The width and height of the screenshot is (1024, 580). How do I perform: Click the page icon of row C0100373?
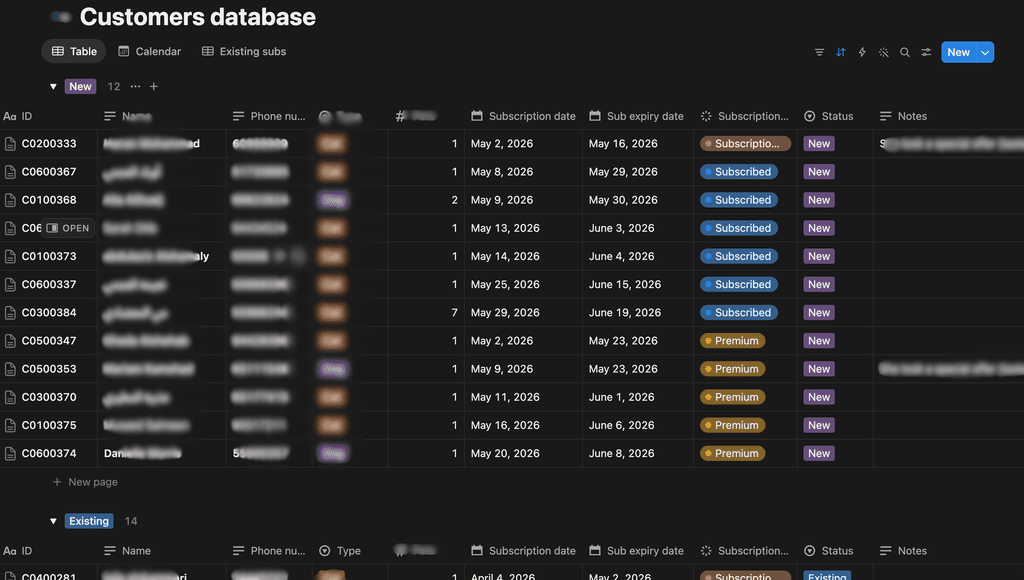coord(10,256)
